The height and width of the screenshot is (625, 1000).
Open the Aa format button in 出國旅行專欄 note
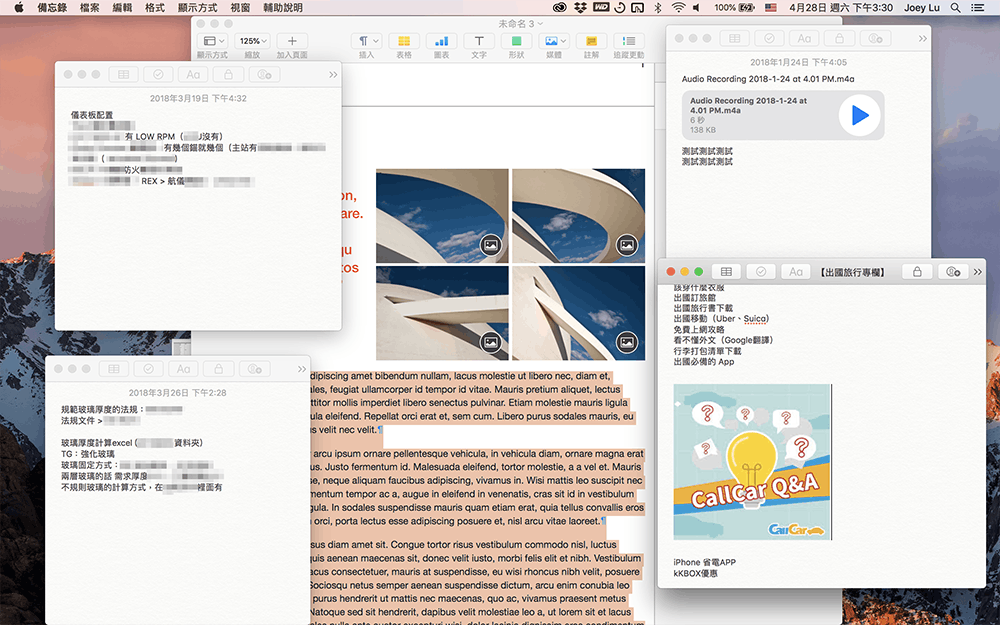pos(795,271)
